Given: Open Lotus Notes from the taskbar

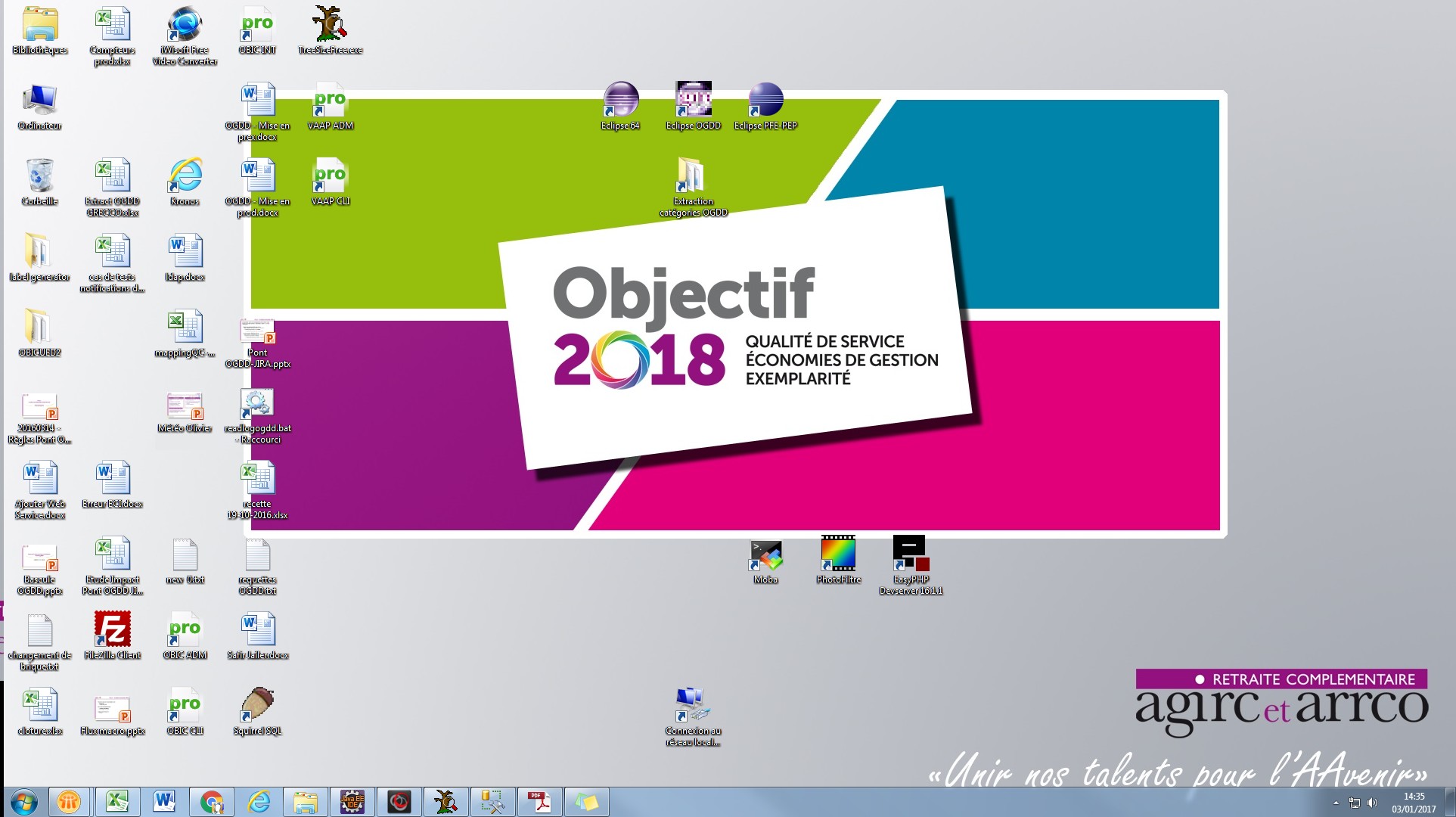Looking at the screenshot, I should [x=69, y=802].
